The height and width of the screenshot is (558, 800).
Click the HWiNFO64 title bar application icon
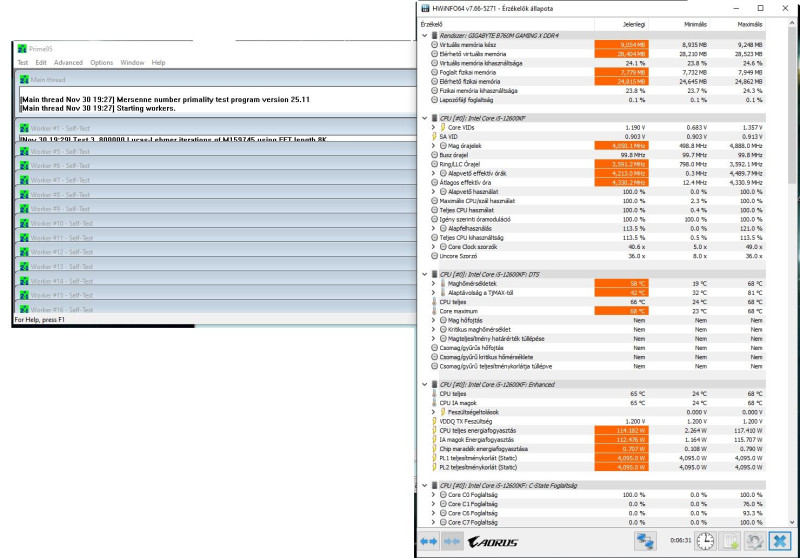[425, 8]
